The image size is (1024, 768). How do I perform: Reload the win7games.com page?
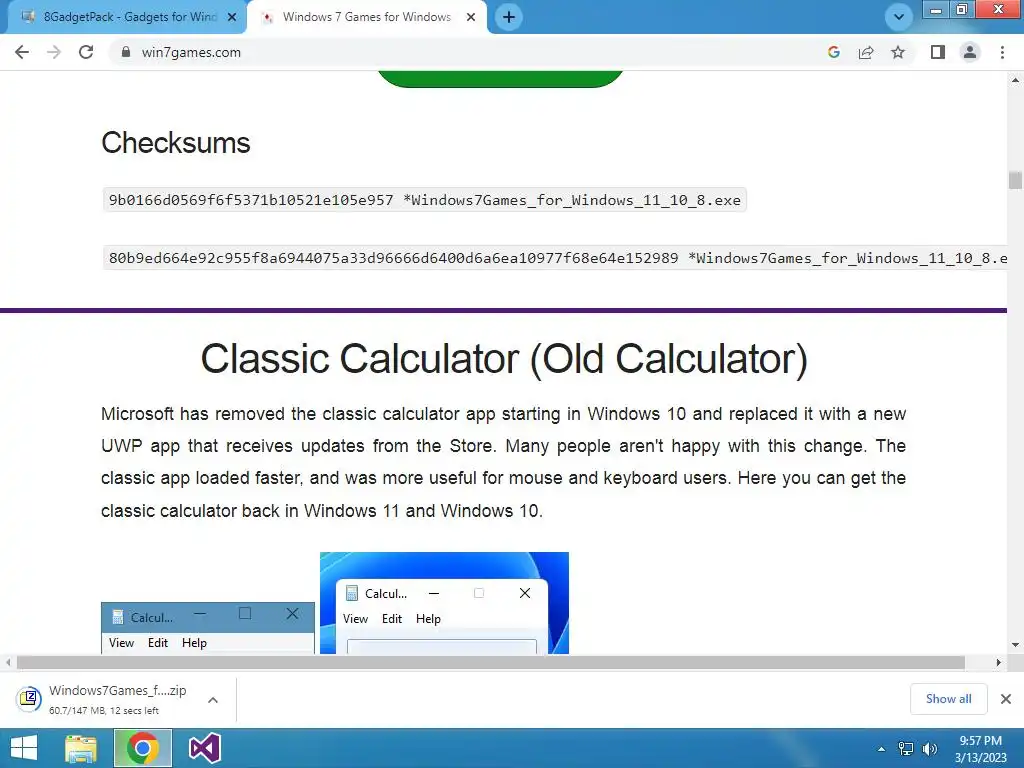coord(86,52)
